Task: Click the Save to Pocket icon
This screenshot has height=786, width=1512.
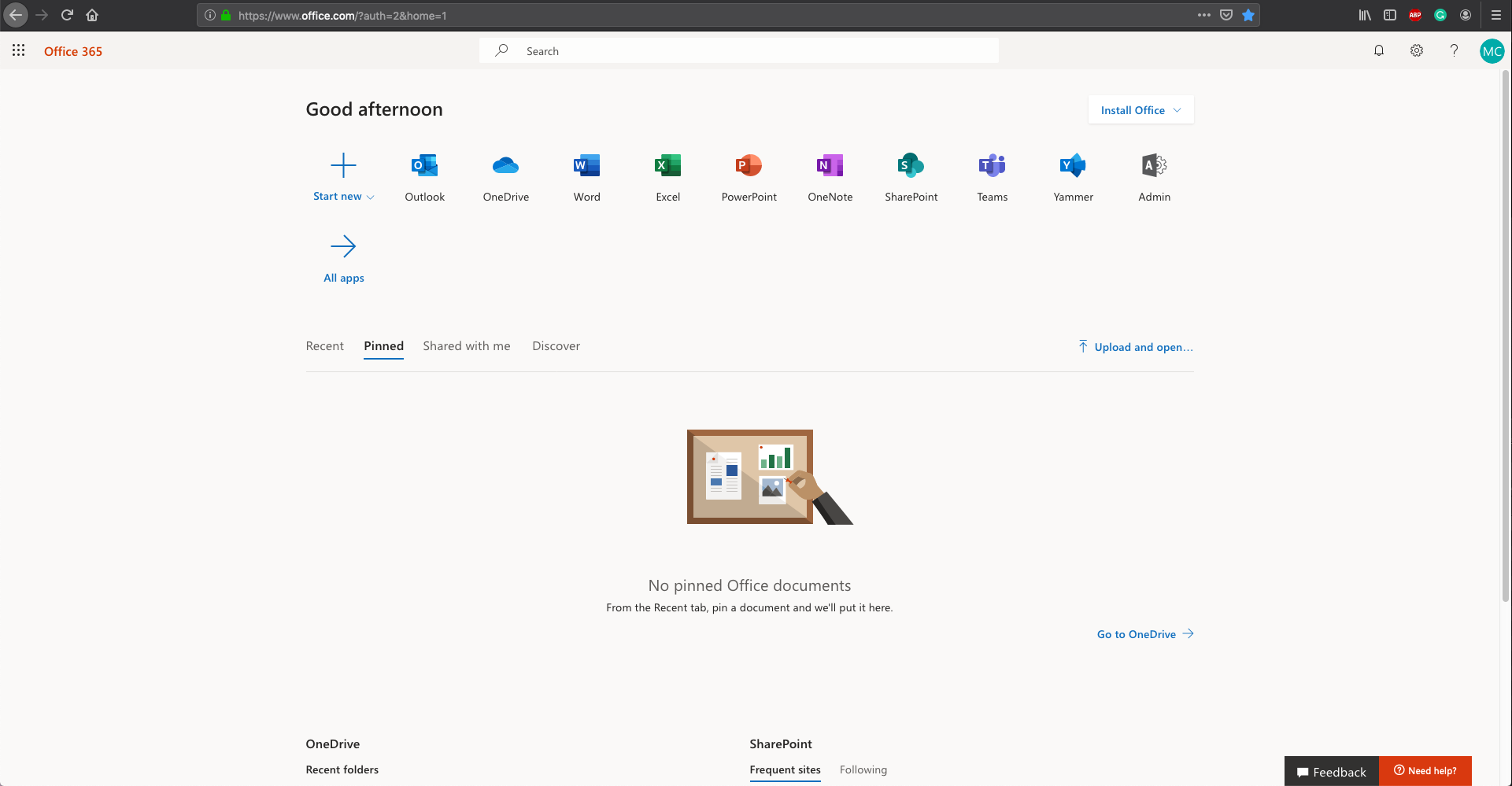Action: 1226,15
